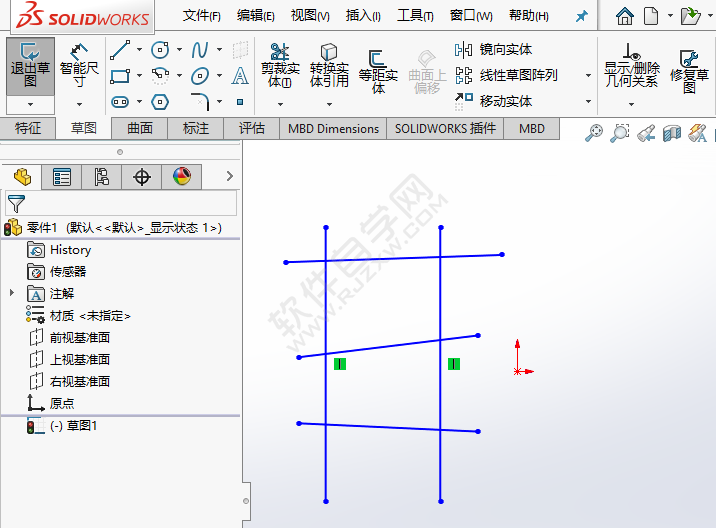Expand the 注解 (Annotations) tree node
This screenshot has width=716, height=528.
(x=12, y=293)
